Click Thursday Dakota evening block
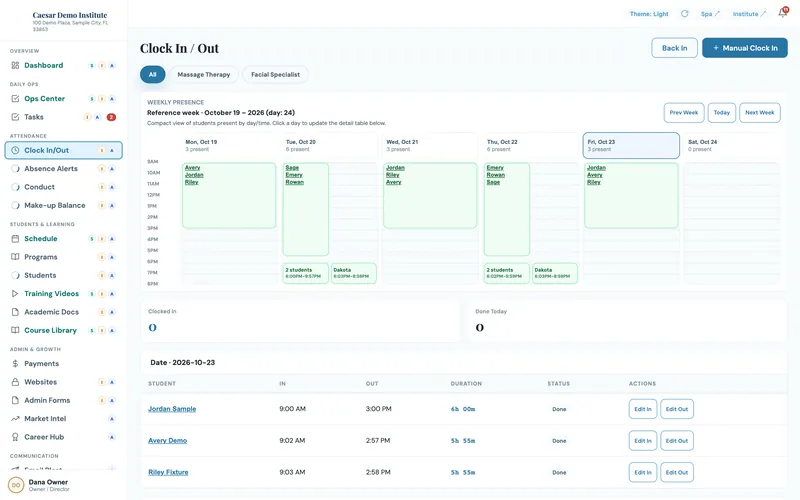The width and height of the screenshot is (800, 500). coord(555,273)
